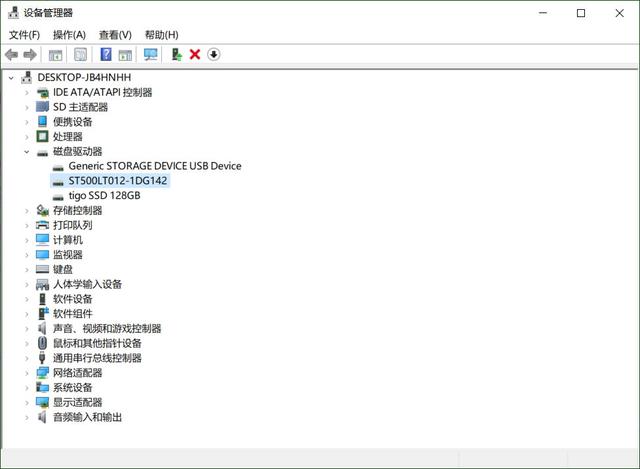Expand the IDE ATA/ATAPI 控制器 node

27,92
